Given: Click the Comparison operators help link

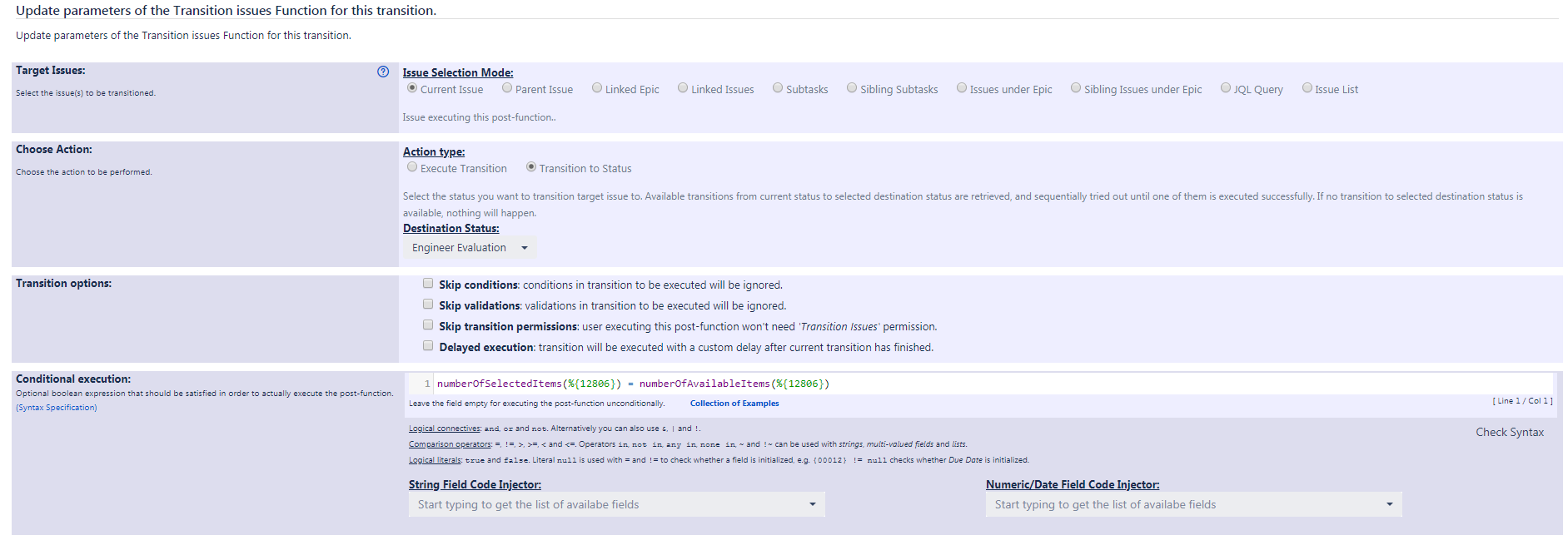Looking at the screenshot, I should pyautogui.click(x=450, y=444).
